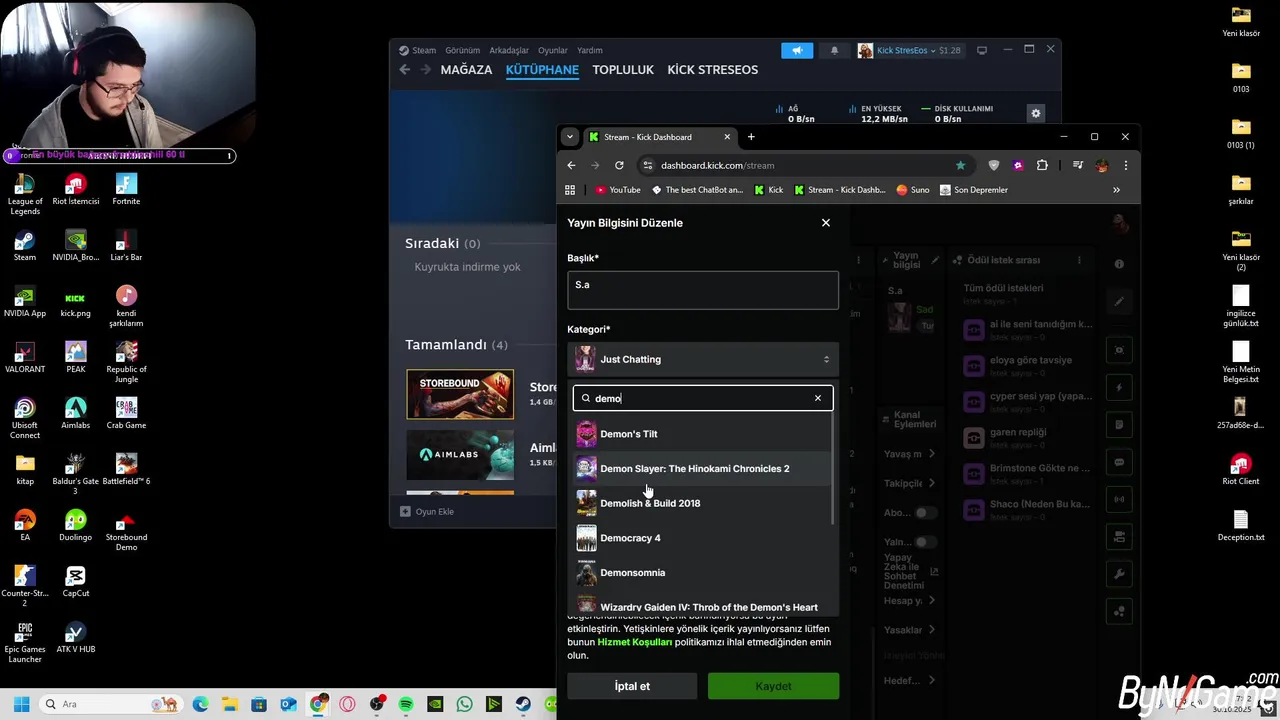Open the Hizmet Koşulları link
The image size is (1280, 720).
click(634, 642)
